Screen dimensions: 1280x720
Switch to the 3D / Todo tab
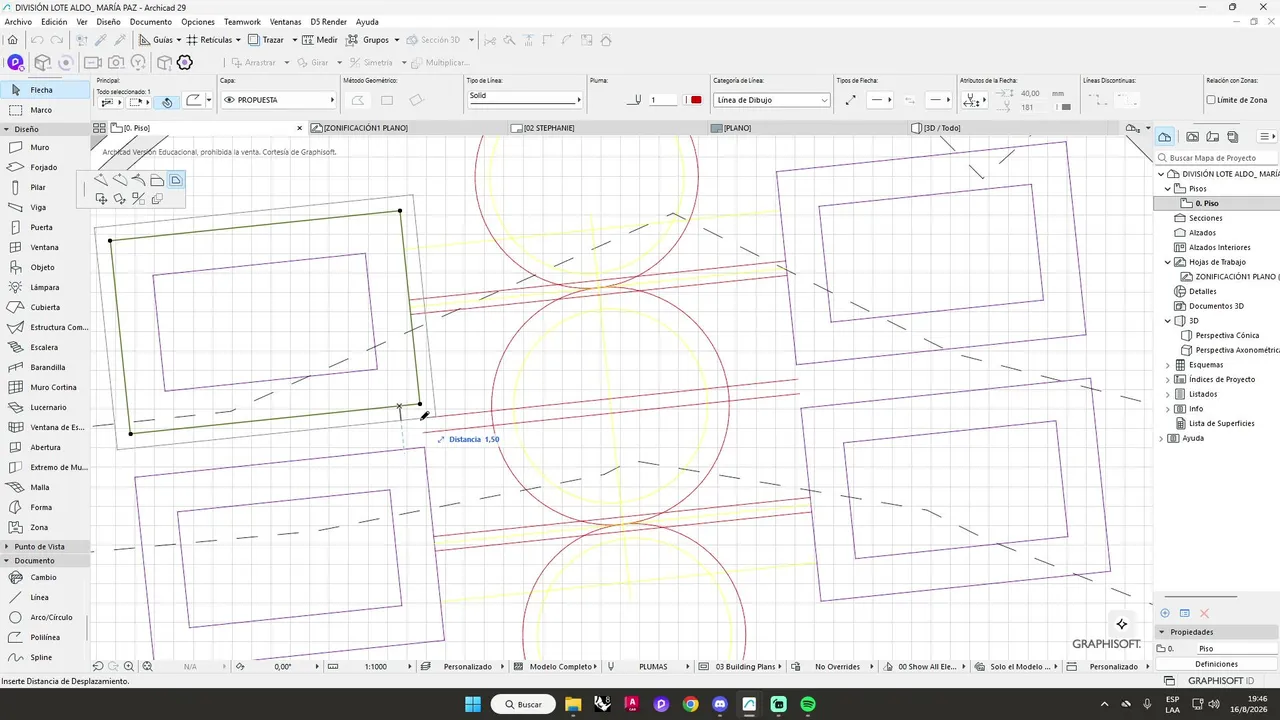(941, 128)
